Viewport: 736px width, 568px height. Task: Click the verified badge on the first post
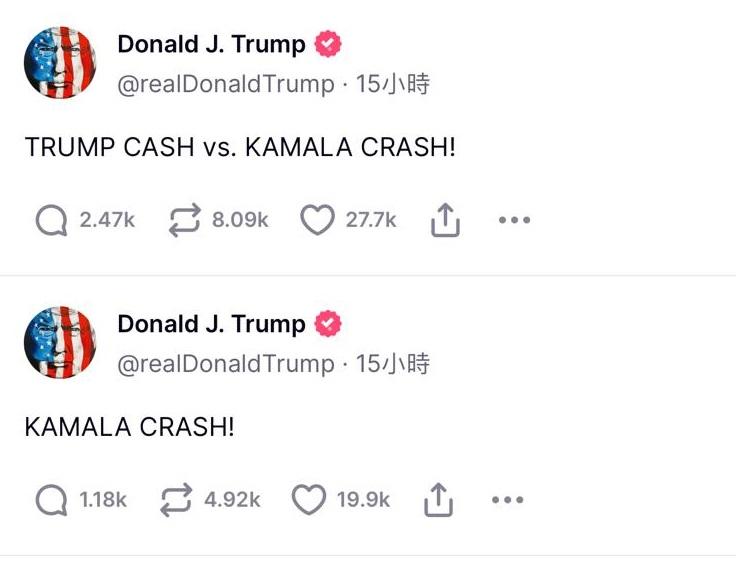pyautogui.click(x=328, y=44)
